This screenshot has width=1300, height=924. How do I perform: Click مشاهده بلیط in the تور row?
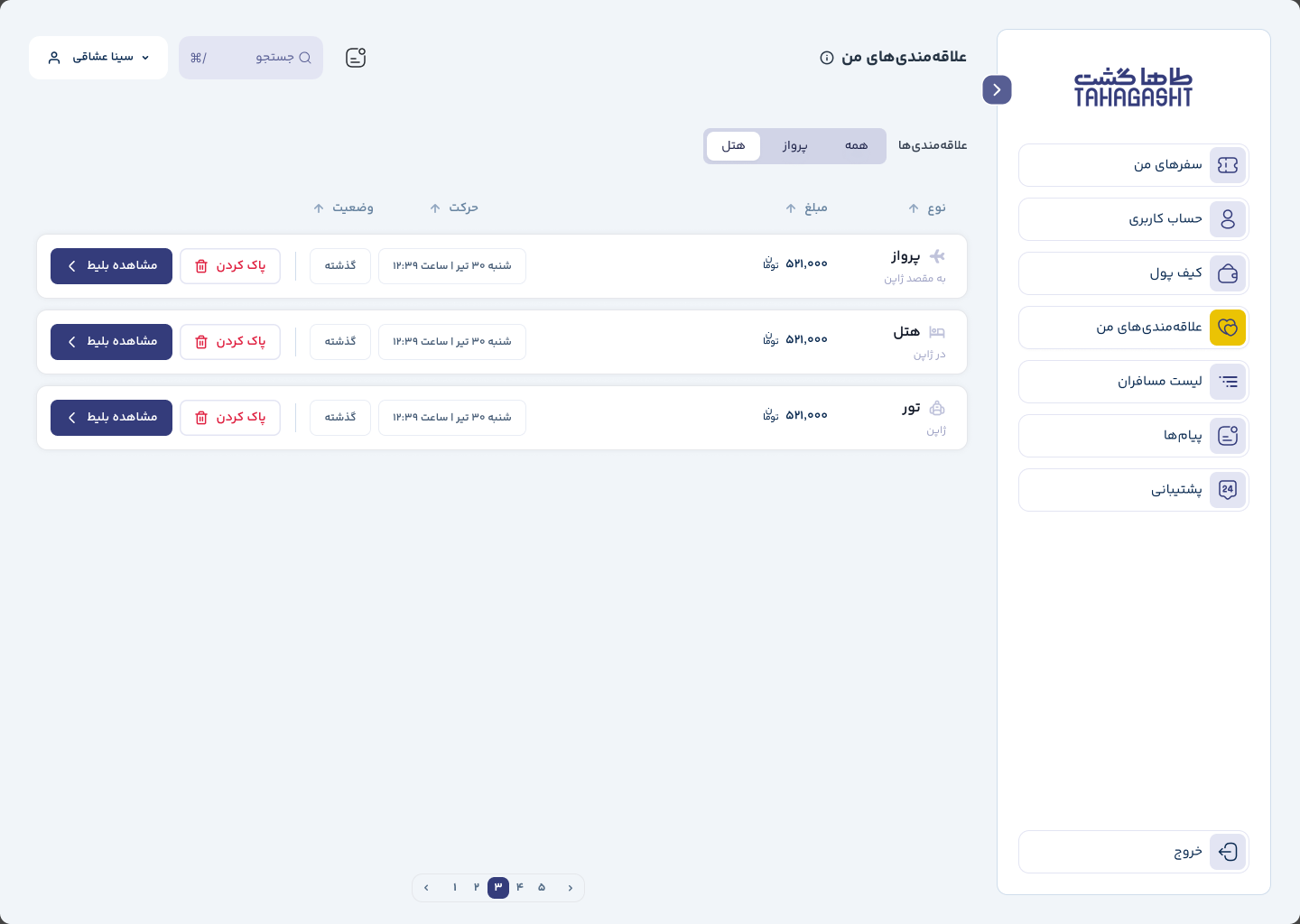pyautogui.click(x=111, y=418)
